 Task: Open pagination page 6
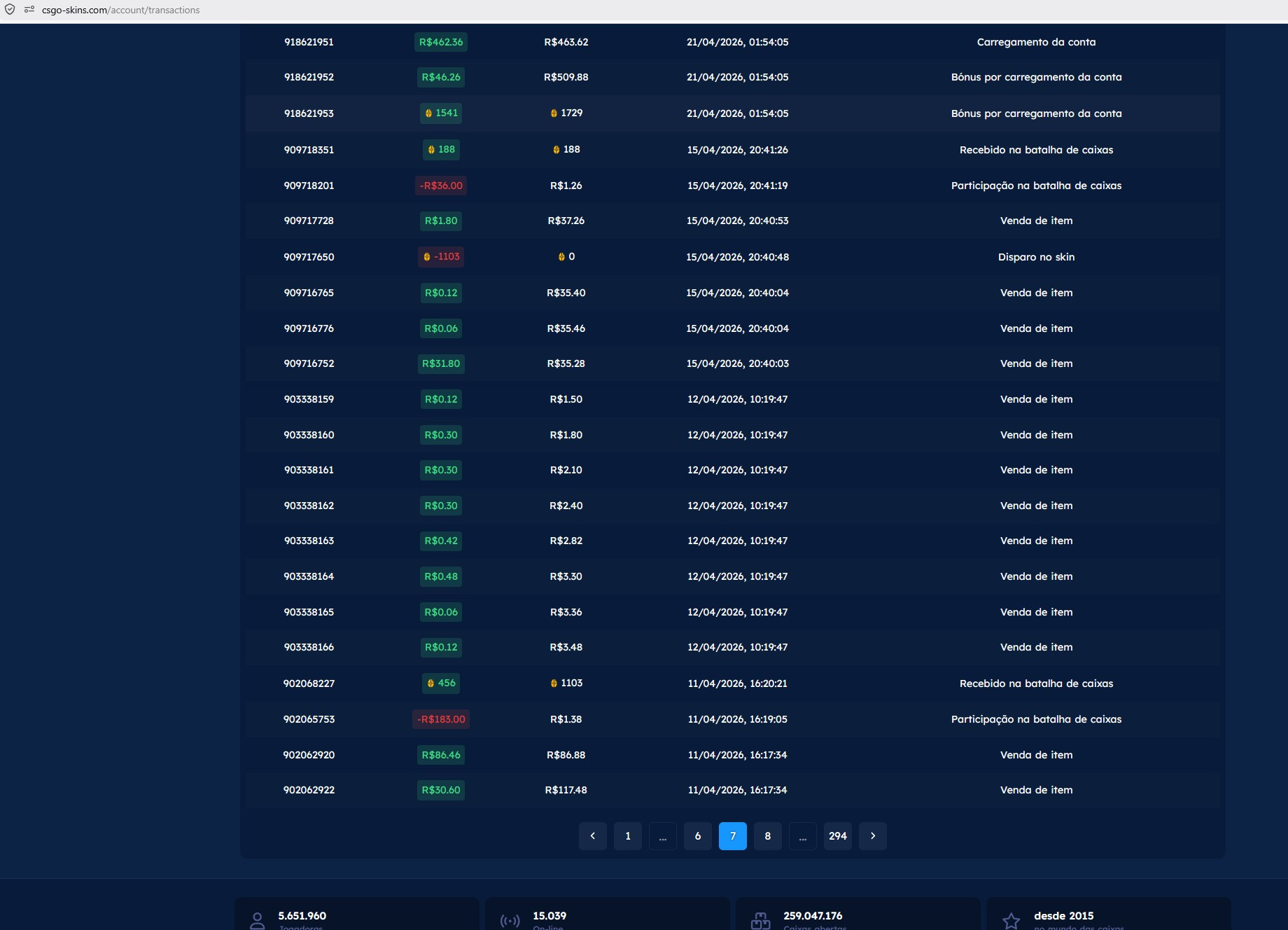point(698,836)
